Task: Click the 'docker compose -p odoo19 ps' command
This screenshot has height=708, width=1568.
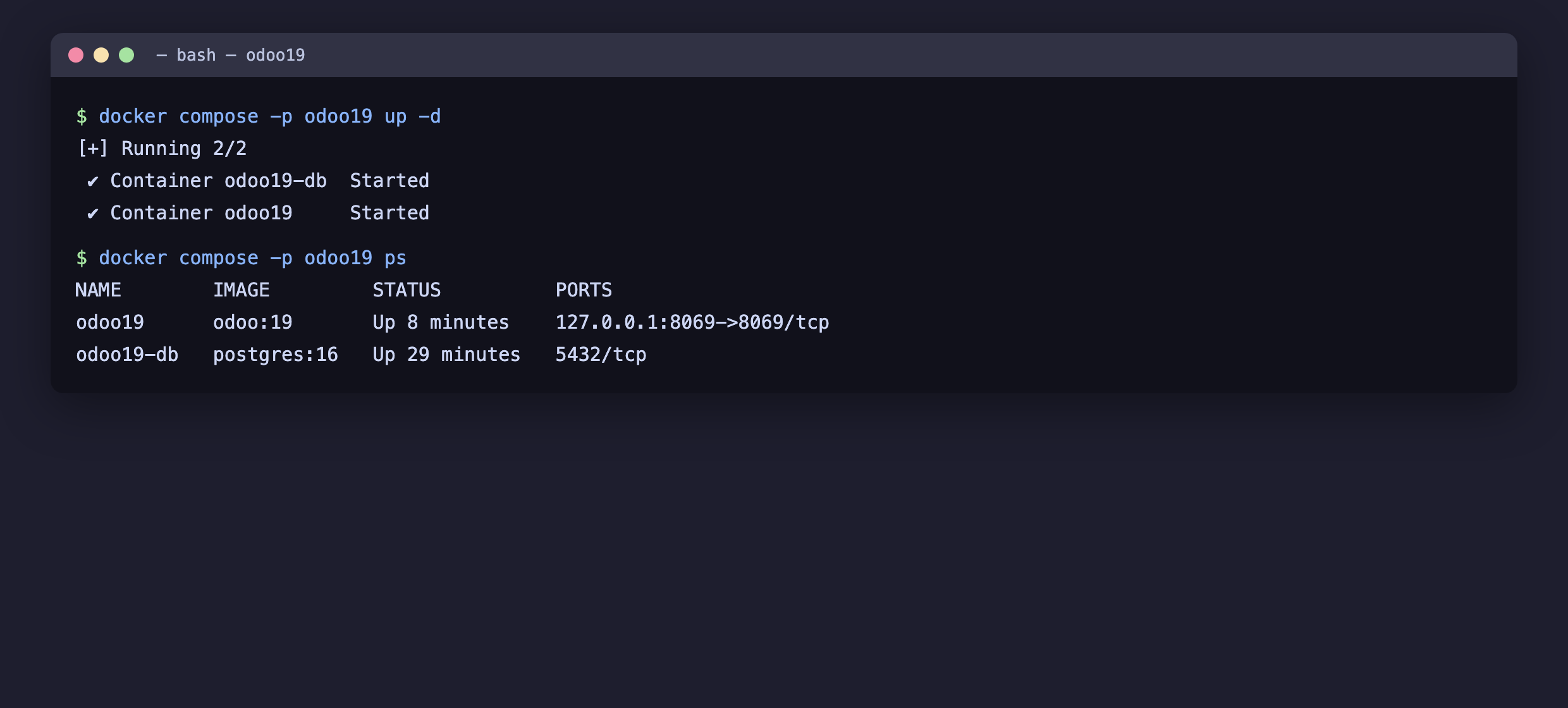Action: point(253,258)
